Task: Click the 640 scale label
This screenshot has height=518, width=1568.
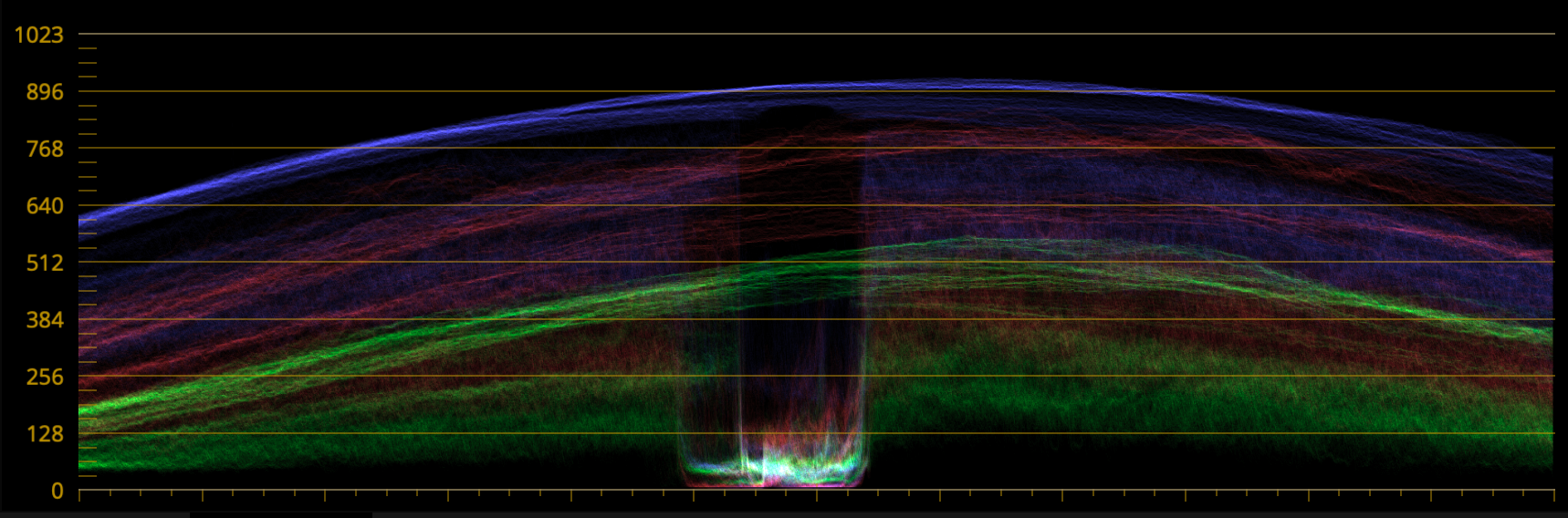Action: pos(45,206)
